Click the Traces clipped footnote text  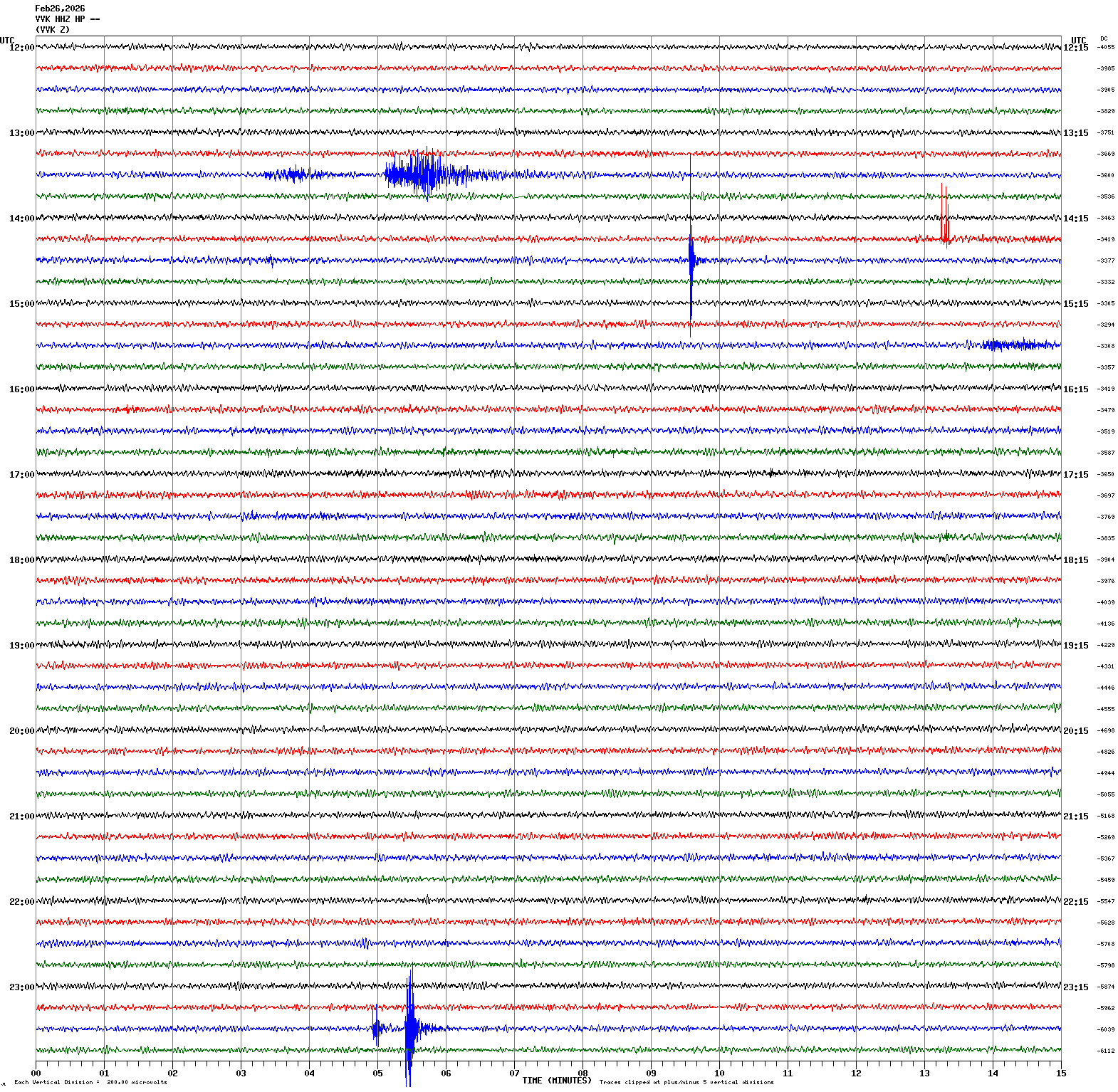[x=686, y=1083]
